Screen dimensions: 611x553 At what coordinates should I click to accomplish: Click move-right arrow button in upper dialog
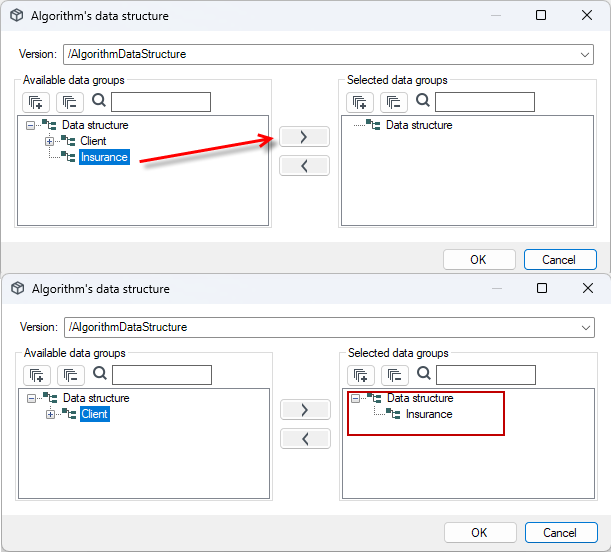coord(304,137)
